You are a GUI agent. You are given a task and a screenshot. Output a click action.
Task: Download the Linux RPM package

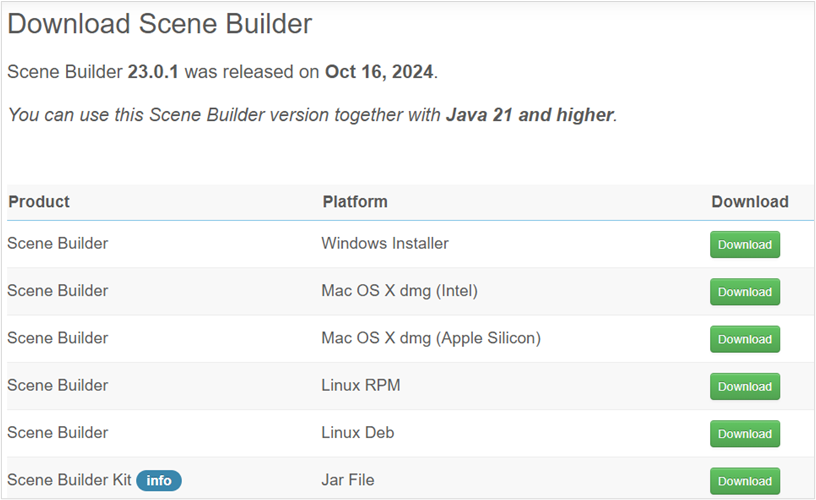745,387
